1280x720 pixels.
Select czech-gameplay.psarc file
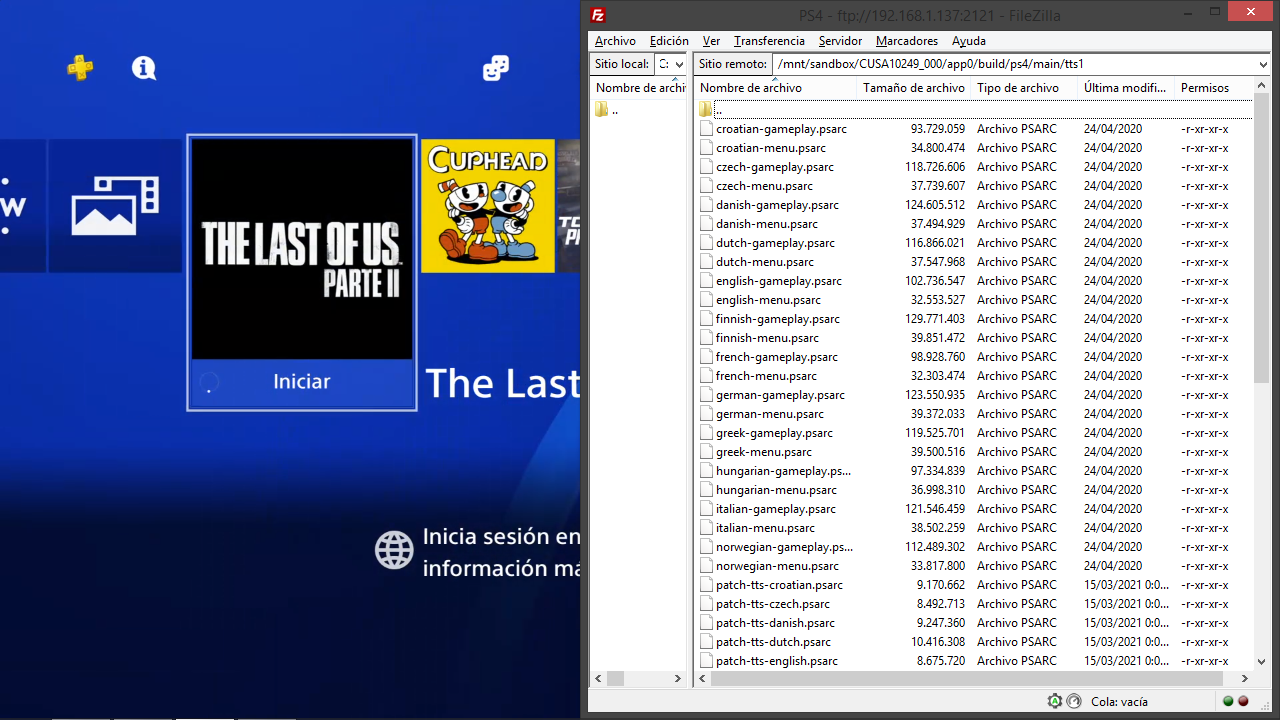[x=775, y=167]
